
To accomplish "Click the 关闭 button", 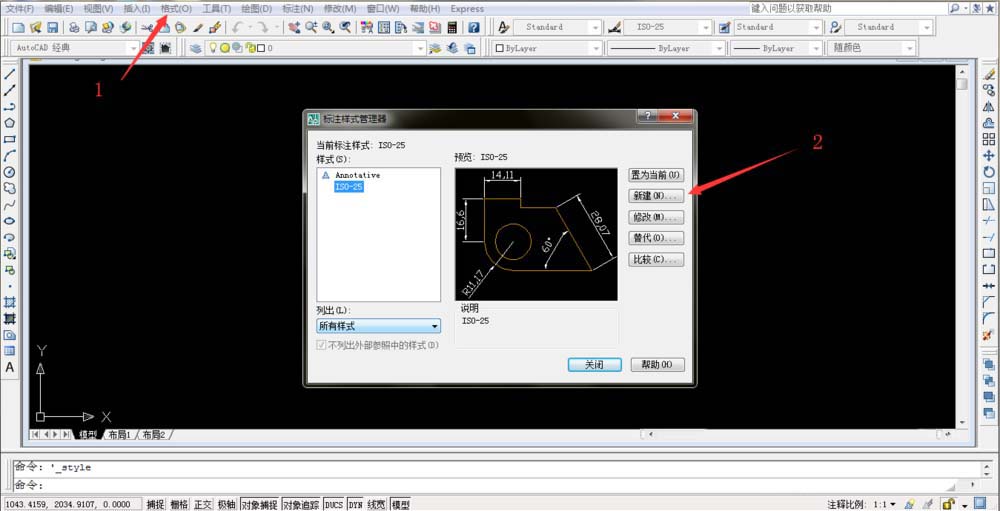I will click(x=594, y=365).
